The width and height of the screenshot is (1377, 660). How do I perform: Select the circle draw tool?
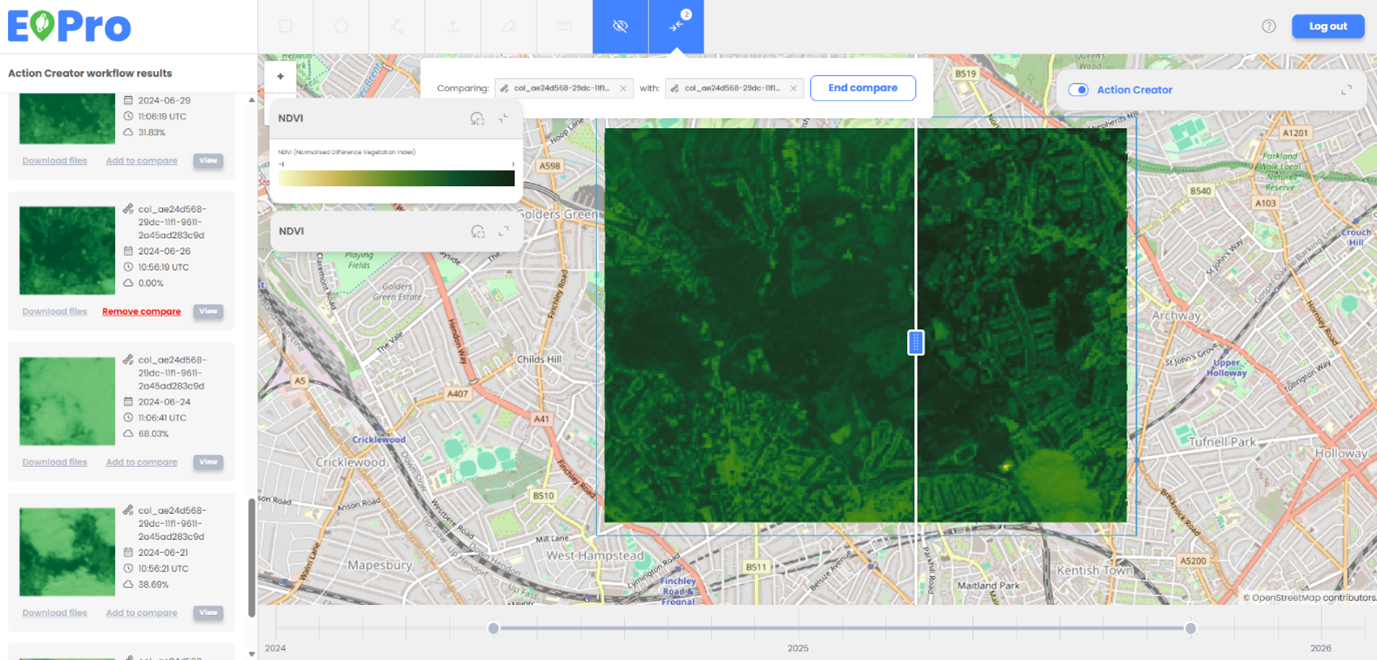tap(341, 27)
